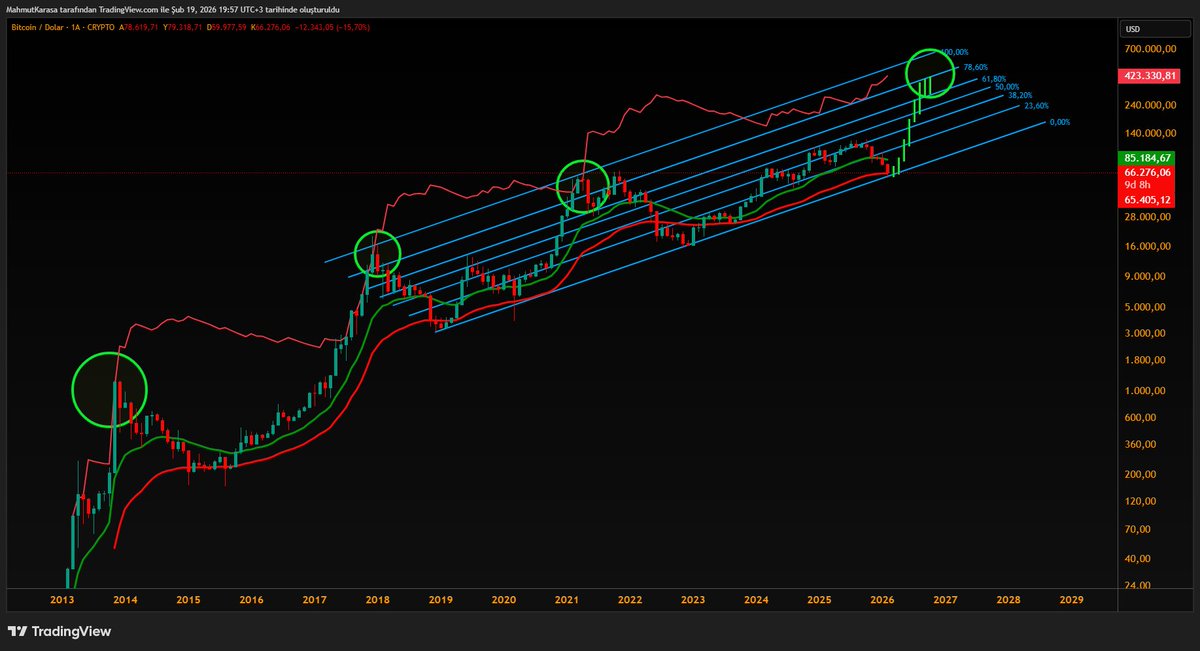Click the 50,00% Fibonacci channel label
Image resolution: width=1200 pixels, height=651 pixels.
1007,87
